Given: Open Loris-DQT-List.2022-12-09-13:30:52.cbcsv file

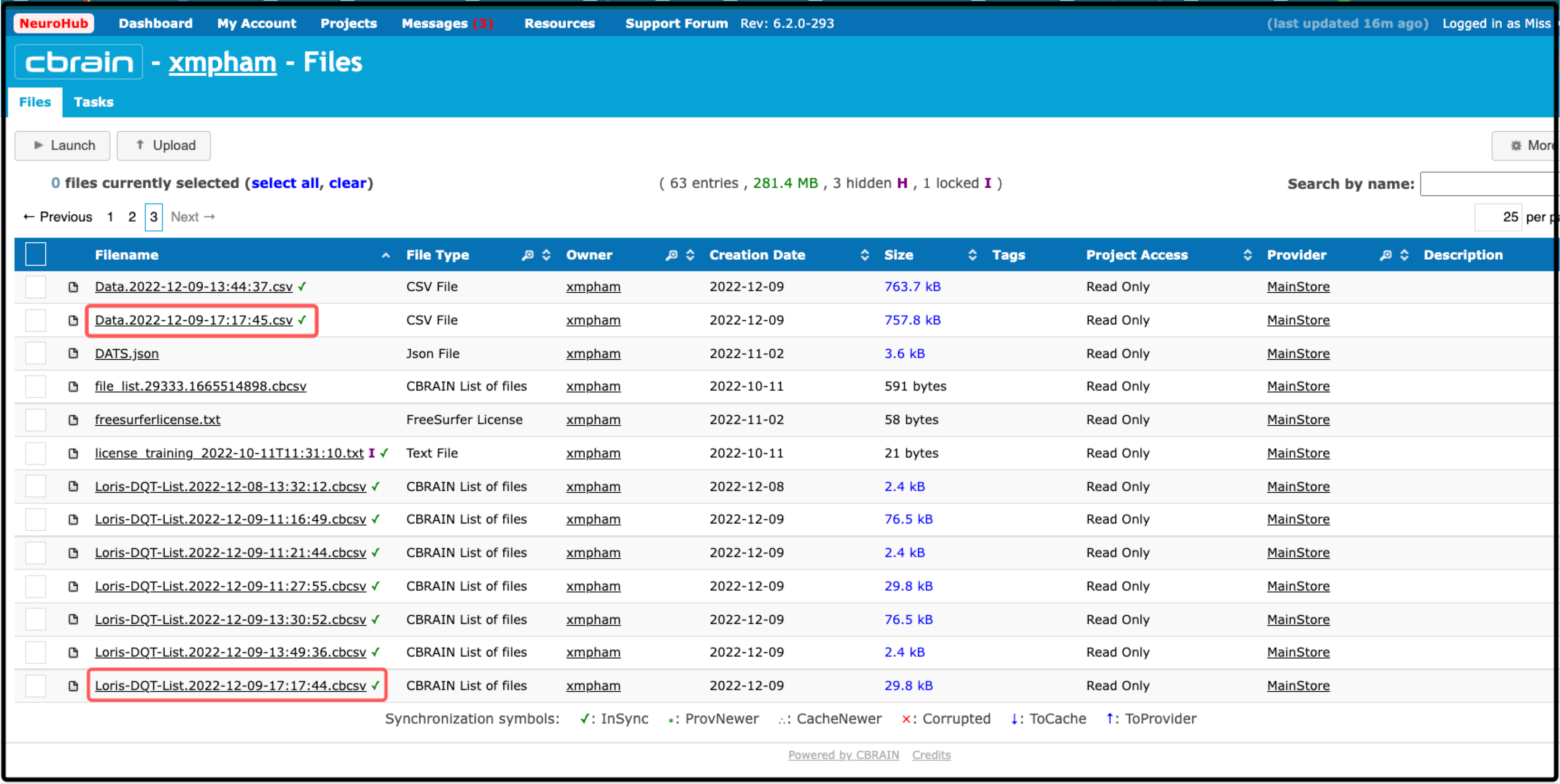Looking at the screenshot, I should pos(231,619).
